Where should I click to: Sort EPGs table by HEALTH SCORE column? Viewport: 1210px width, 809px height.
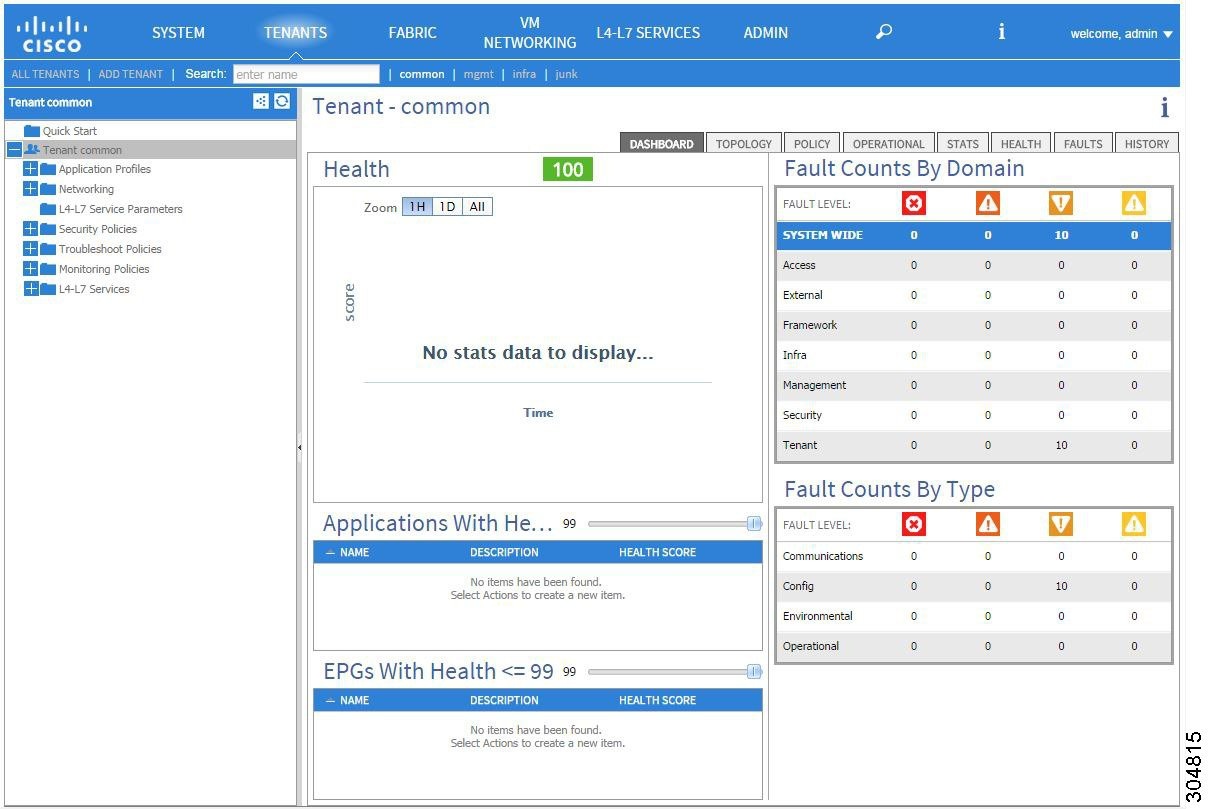coord(657,700)
